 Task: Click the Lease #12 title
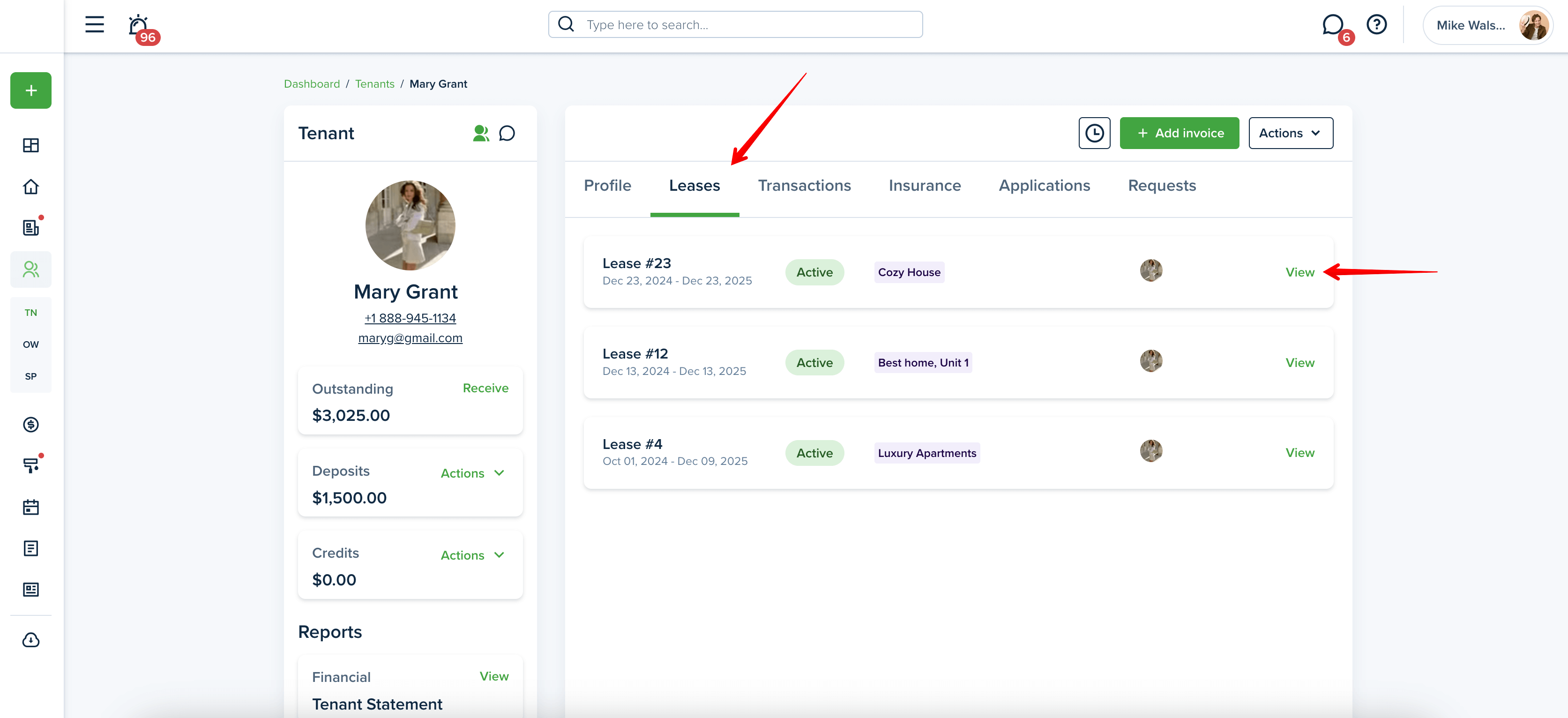[x=635, y=354]
